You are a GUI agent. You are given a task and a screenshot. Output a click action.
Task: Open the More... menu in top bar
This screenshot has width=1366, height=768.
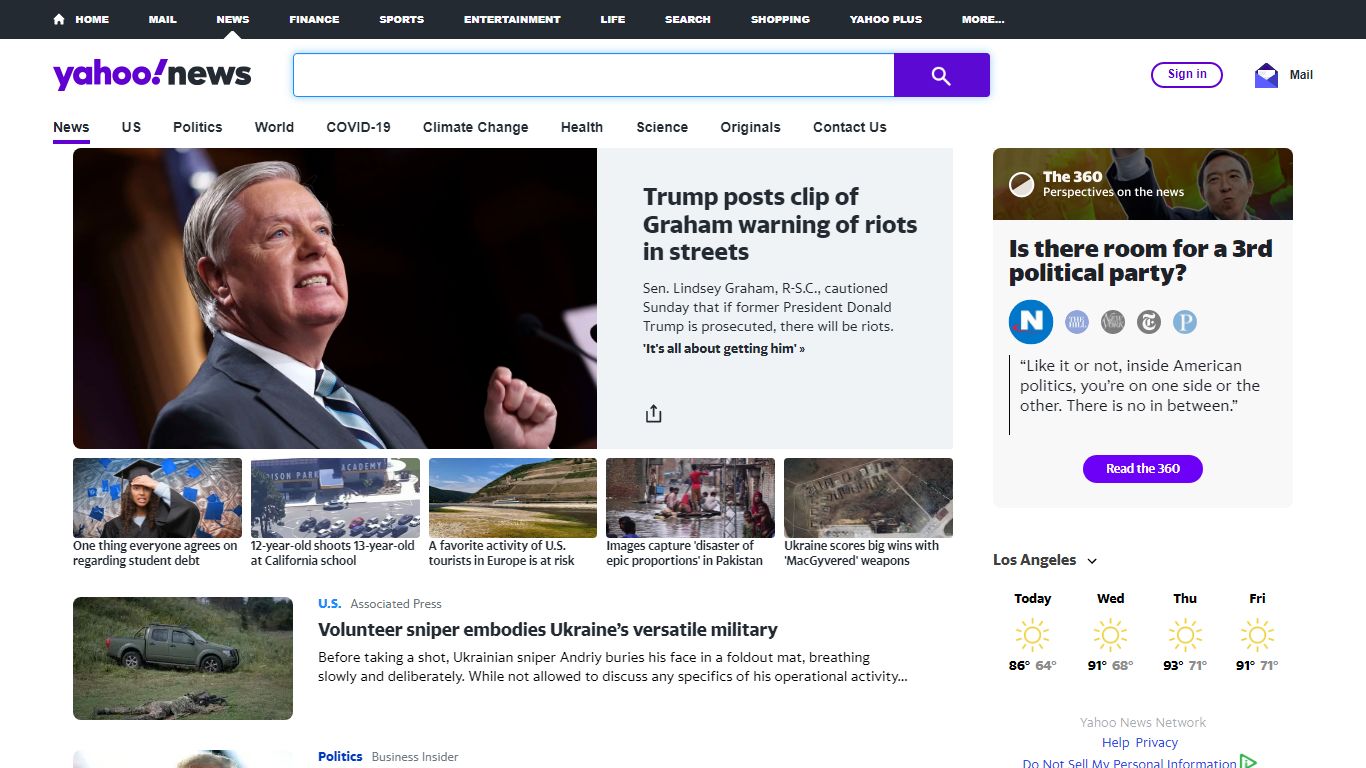click(x=983, y=19)
